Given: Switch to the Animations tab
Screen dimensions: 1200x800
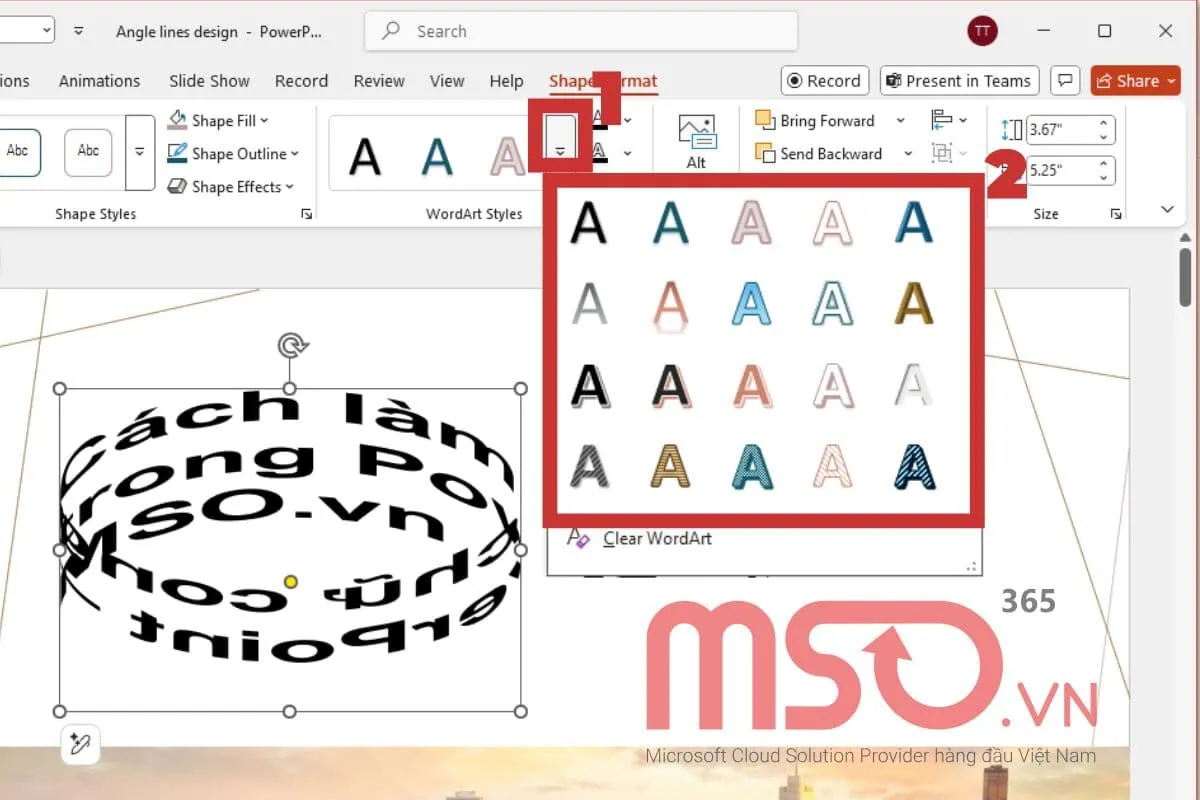Looking at the screenshot, I should click(99, 81).
